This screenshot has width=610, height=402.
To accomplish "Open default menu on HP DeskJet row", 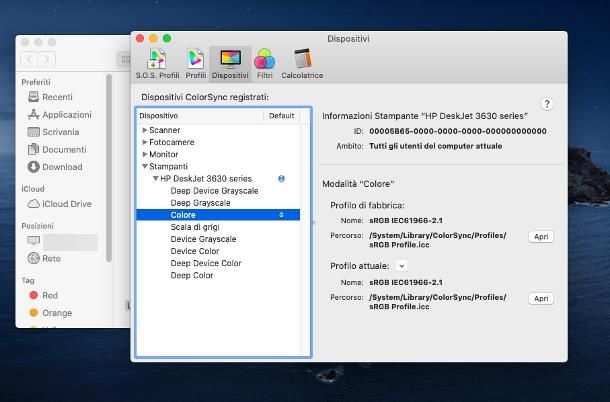I will coord(281,179).
